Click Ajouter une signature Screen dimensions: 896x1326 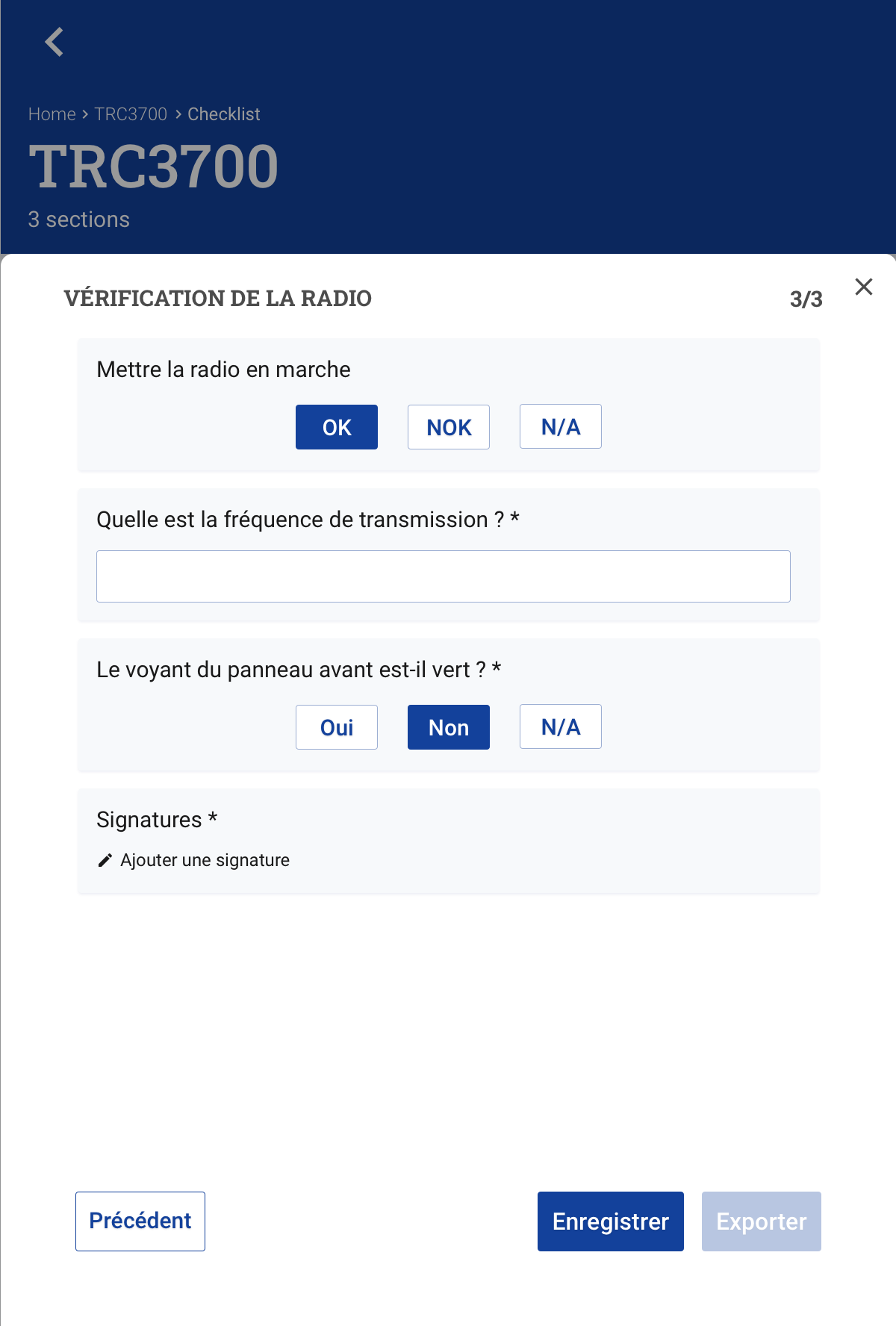205,860
